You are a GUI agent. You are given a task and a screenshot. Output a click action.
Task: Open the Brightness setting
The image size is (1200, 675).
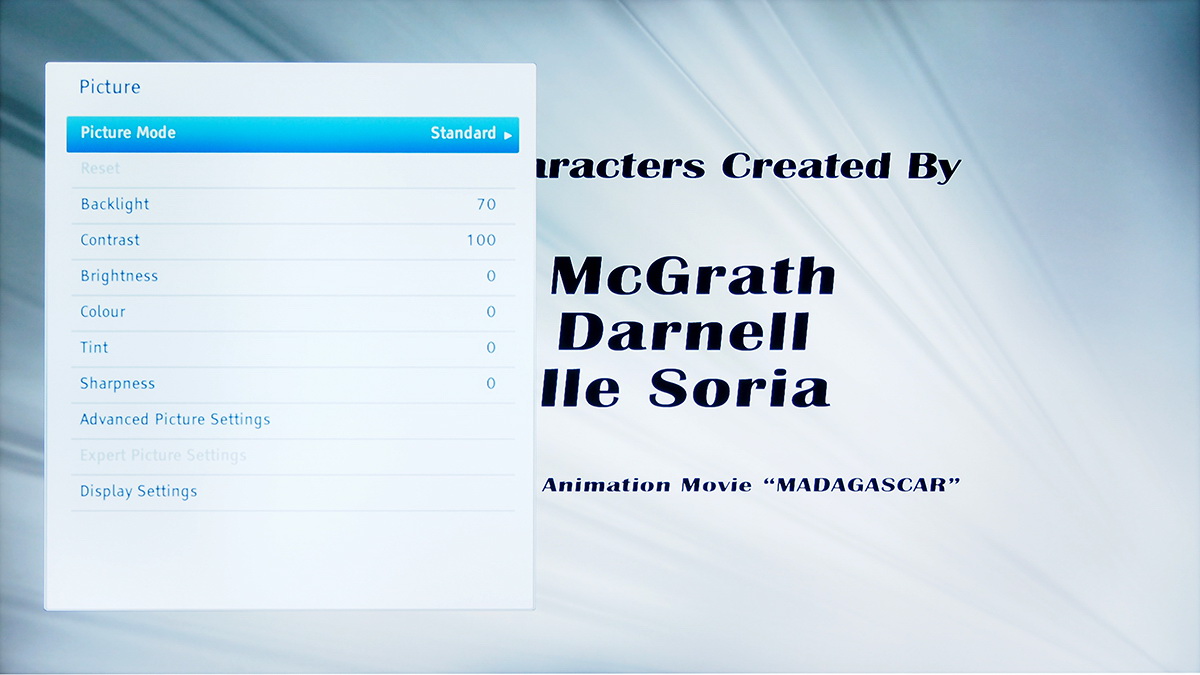[x=292, y=277]
